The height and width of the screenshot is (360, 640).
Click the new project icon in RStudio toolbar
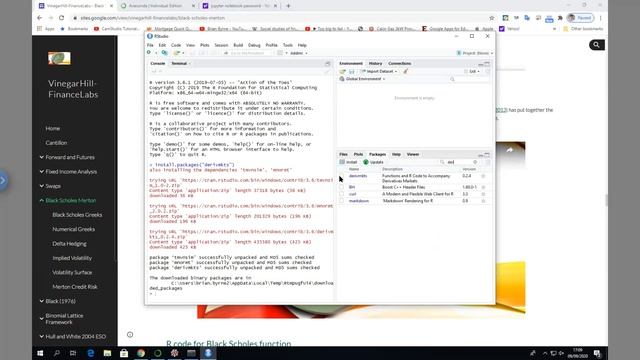coord(164,53)
